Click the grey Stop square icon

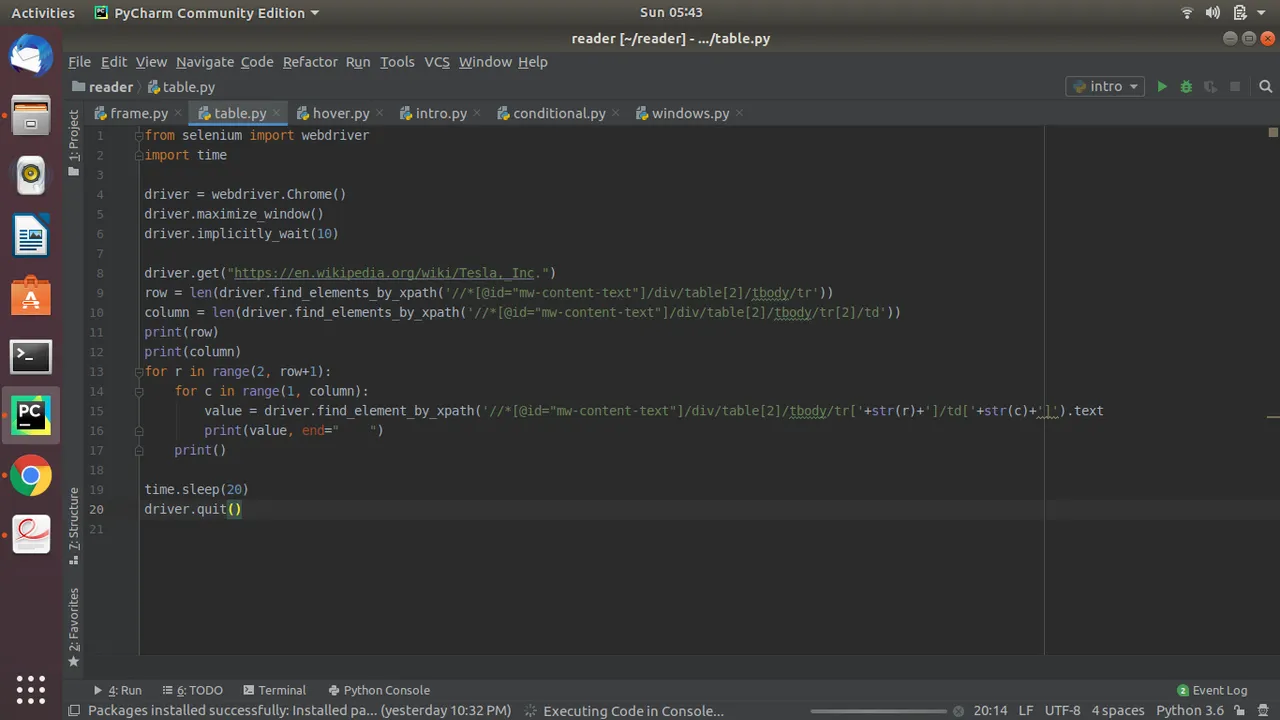(1235, 87)
